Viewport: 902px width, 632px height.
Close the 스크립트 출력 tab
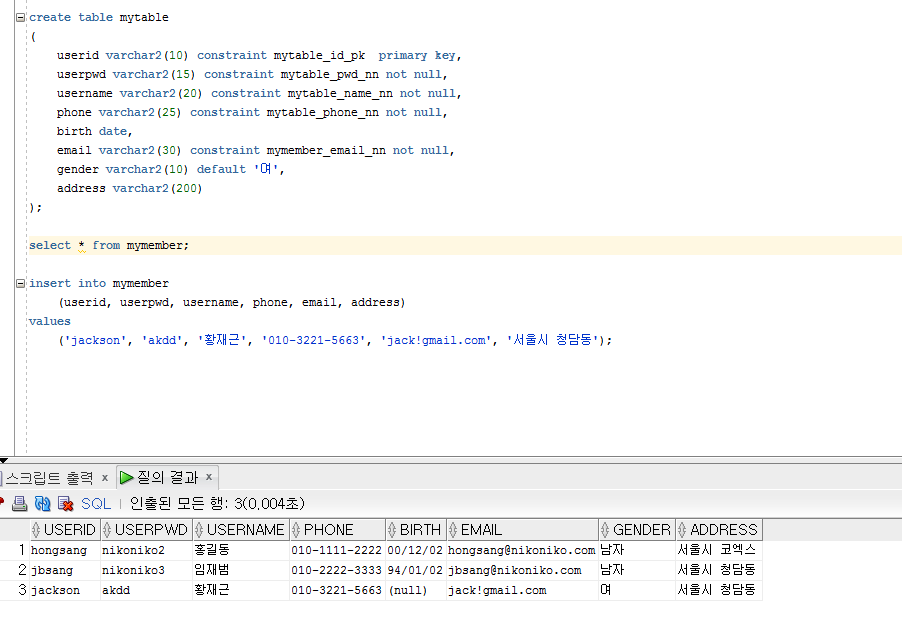click(x=105, y=477)
